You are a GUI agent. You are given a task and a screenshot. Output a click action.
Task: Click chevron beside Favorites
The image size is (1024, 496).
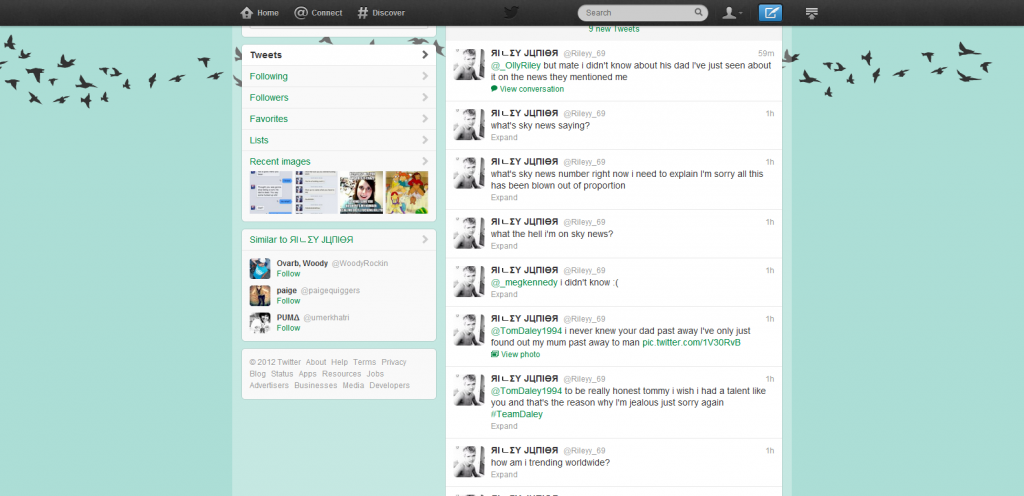(x=425, y=119)
